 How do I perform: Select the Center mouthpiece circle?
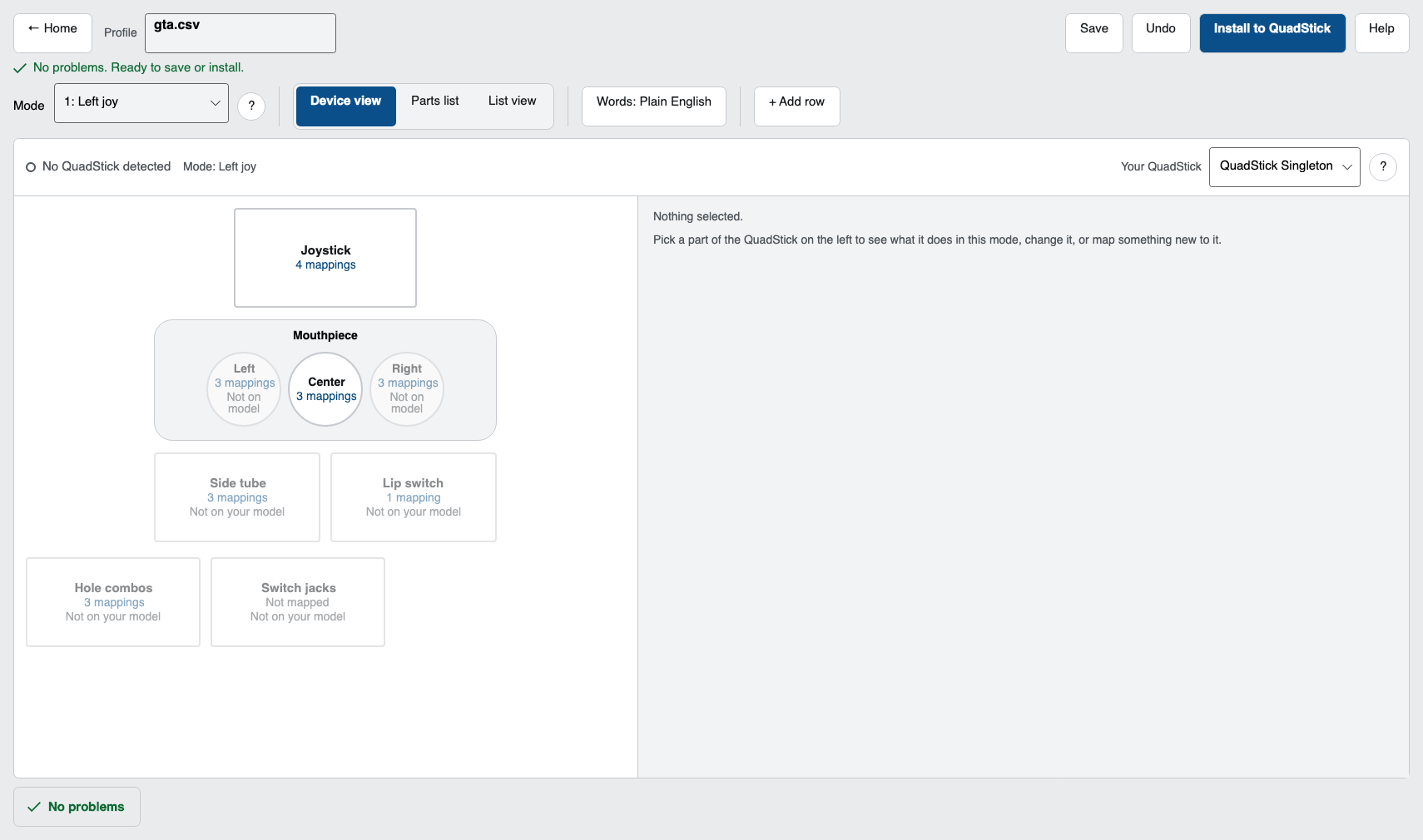pos(325,389)
